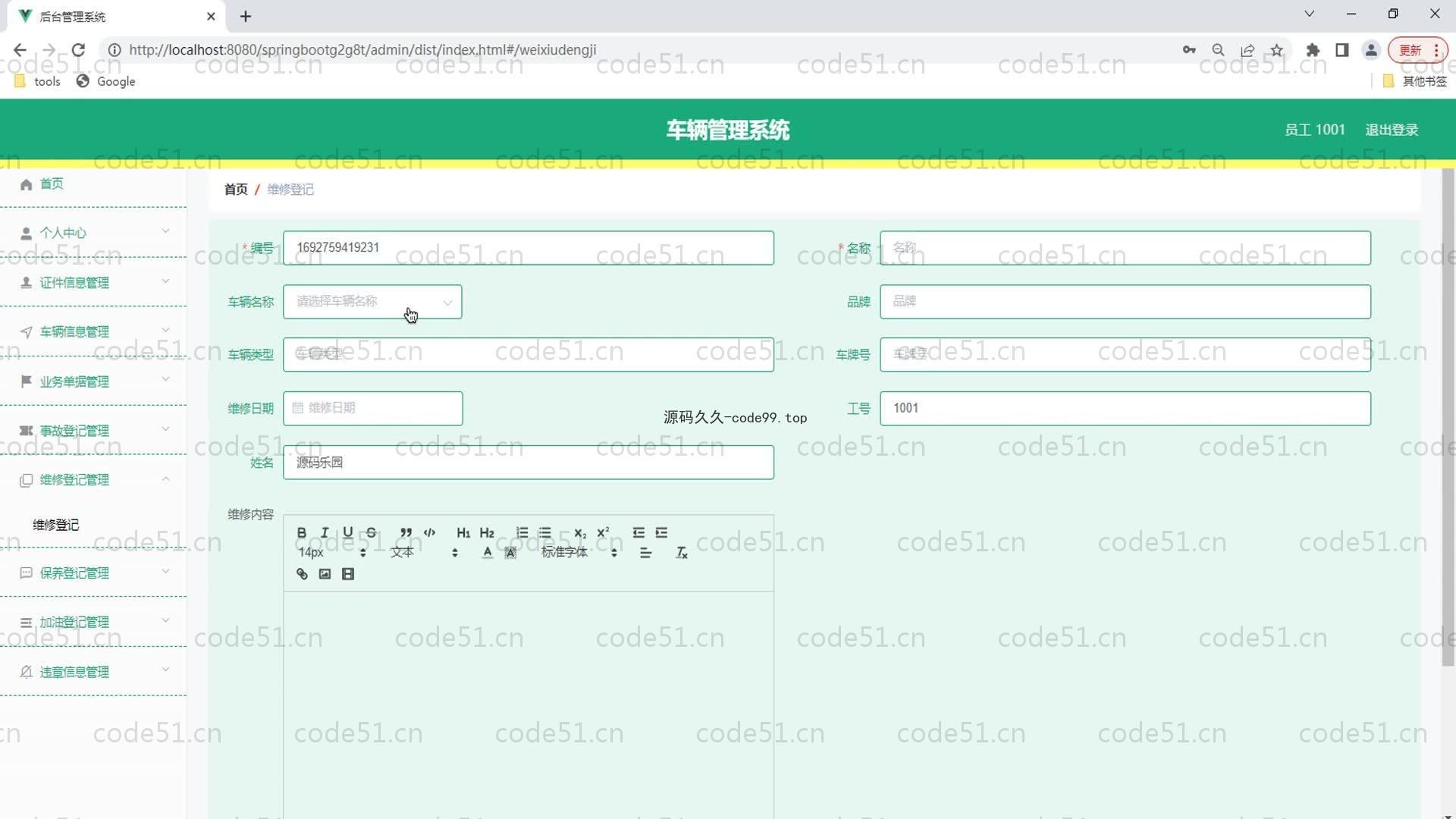
Task: Toggle underline formatting in the editor
Action: (x=348, y=532)
